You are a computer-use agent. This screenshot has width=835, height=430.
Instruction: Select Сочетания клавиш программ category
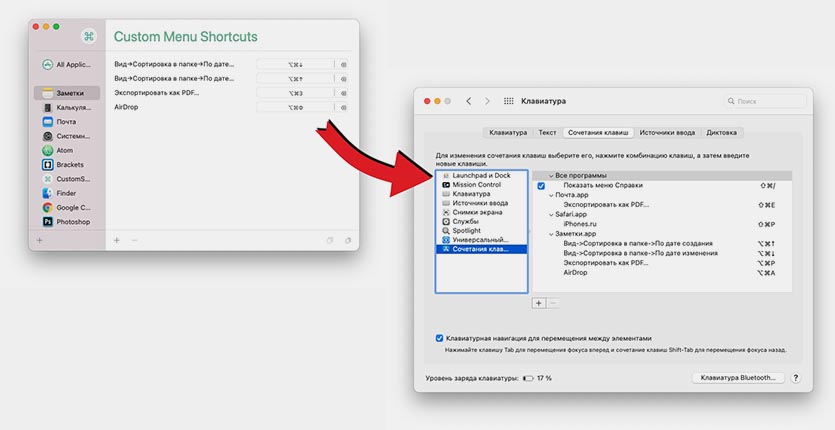481,249
